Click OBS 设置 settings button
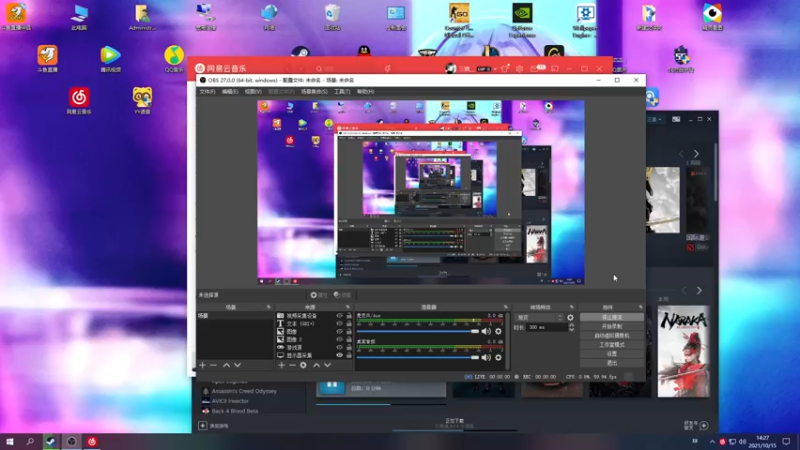The height and width of the screenshot is (450, 800). pos(612,354)
